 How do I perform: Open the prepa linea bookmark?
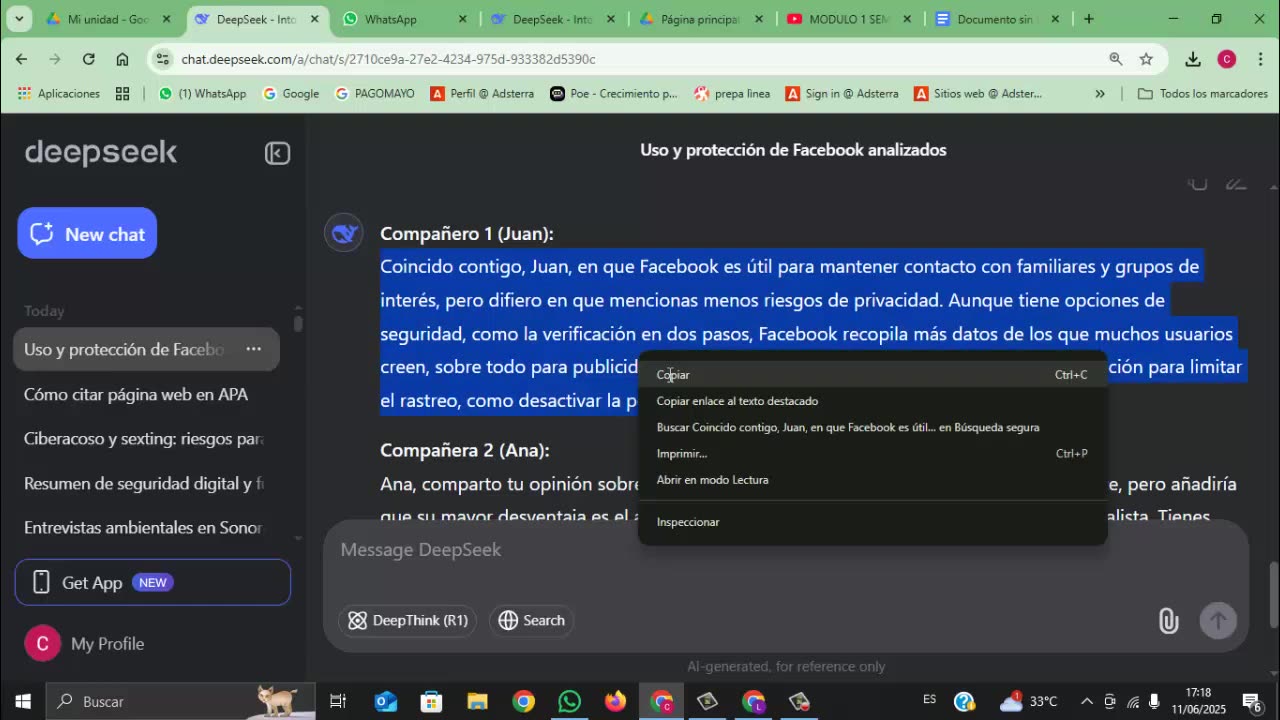[732, 93]
